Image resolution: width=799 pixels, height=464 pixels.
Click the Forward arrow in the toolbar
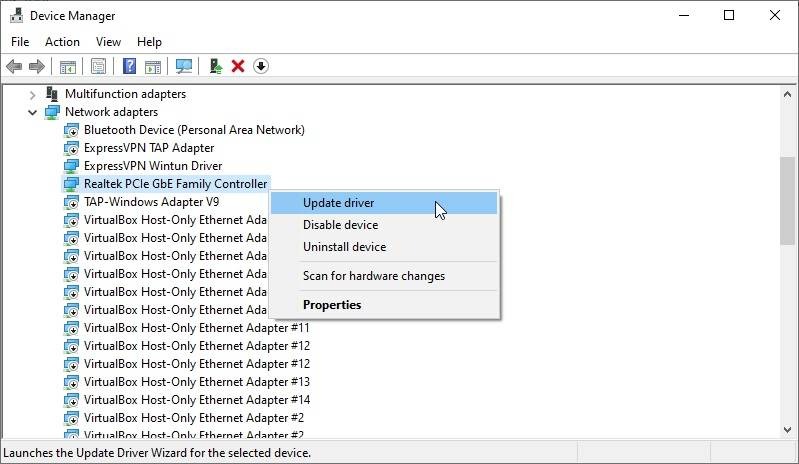pyautogui.click(x=37, y=66)
